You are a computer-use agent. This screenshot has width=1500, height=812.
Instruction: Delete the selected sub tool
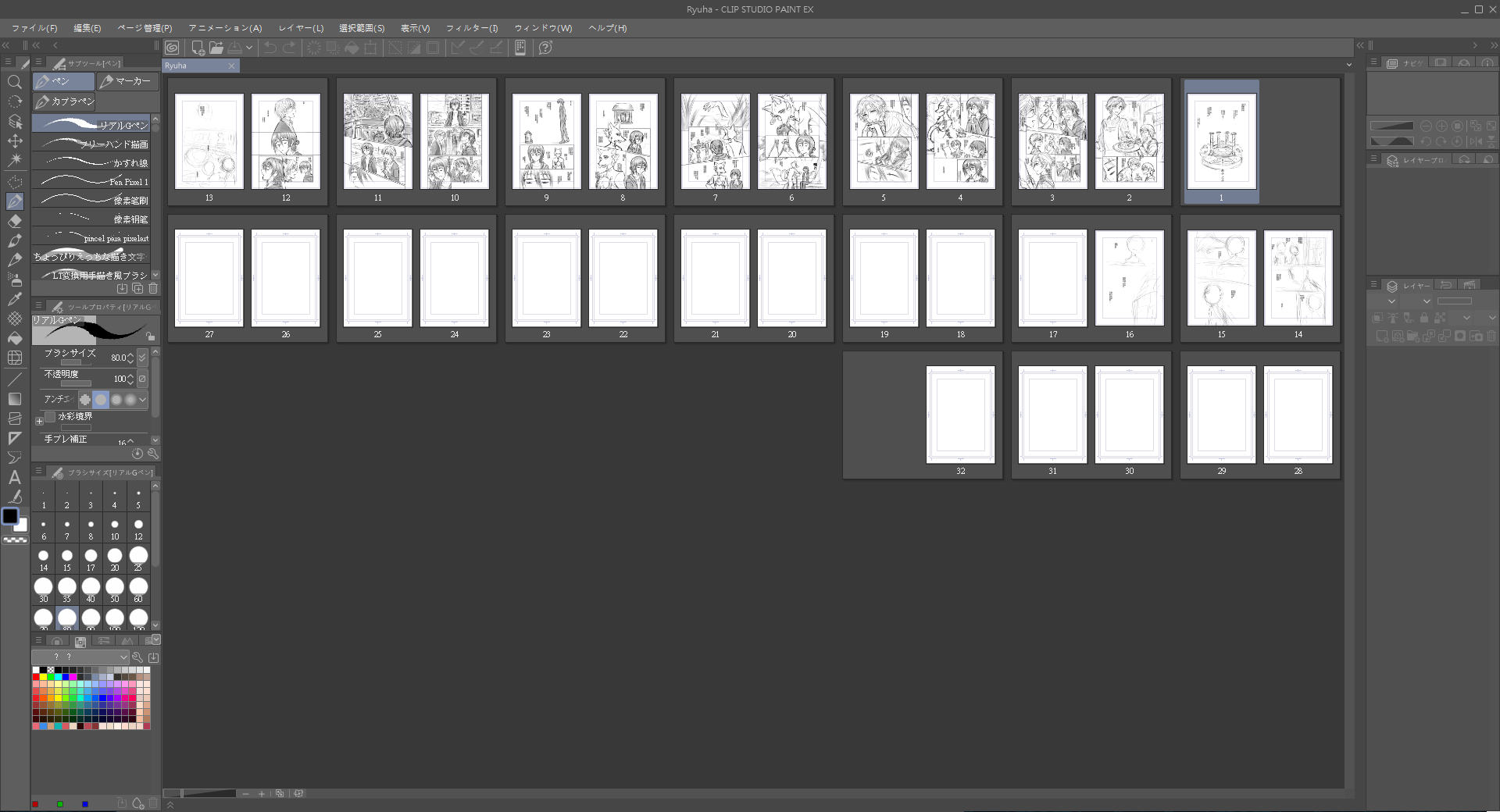153,288
